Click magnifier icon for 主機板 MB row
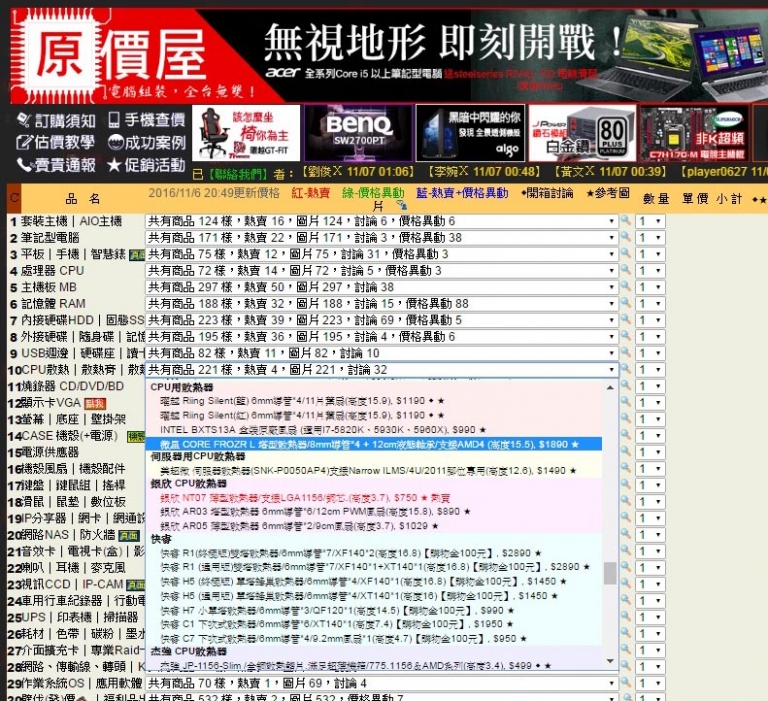768x701 pixels. (x=625, y=287)
